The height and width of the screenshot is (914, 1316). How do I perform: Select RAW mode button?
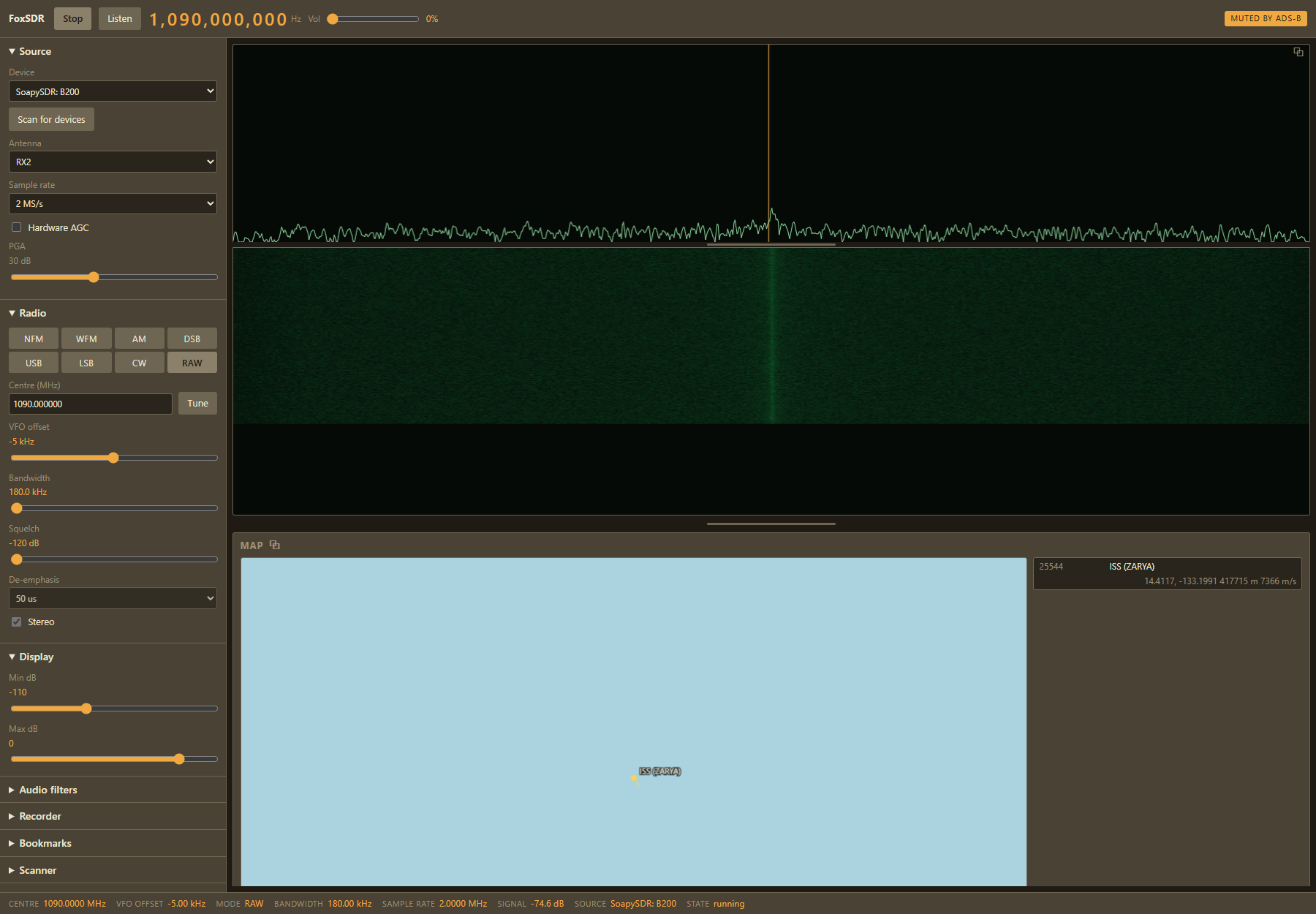[192, 363]
